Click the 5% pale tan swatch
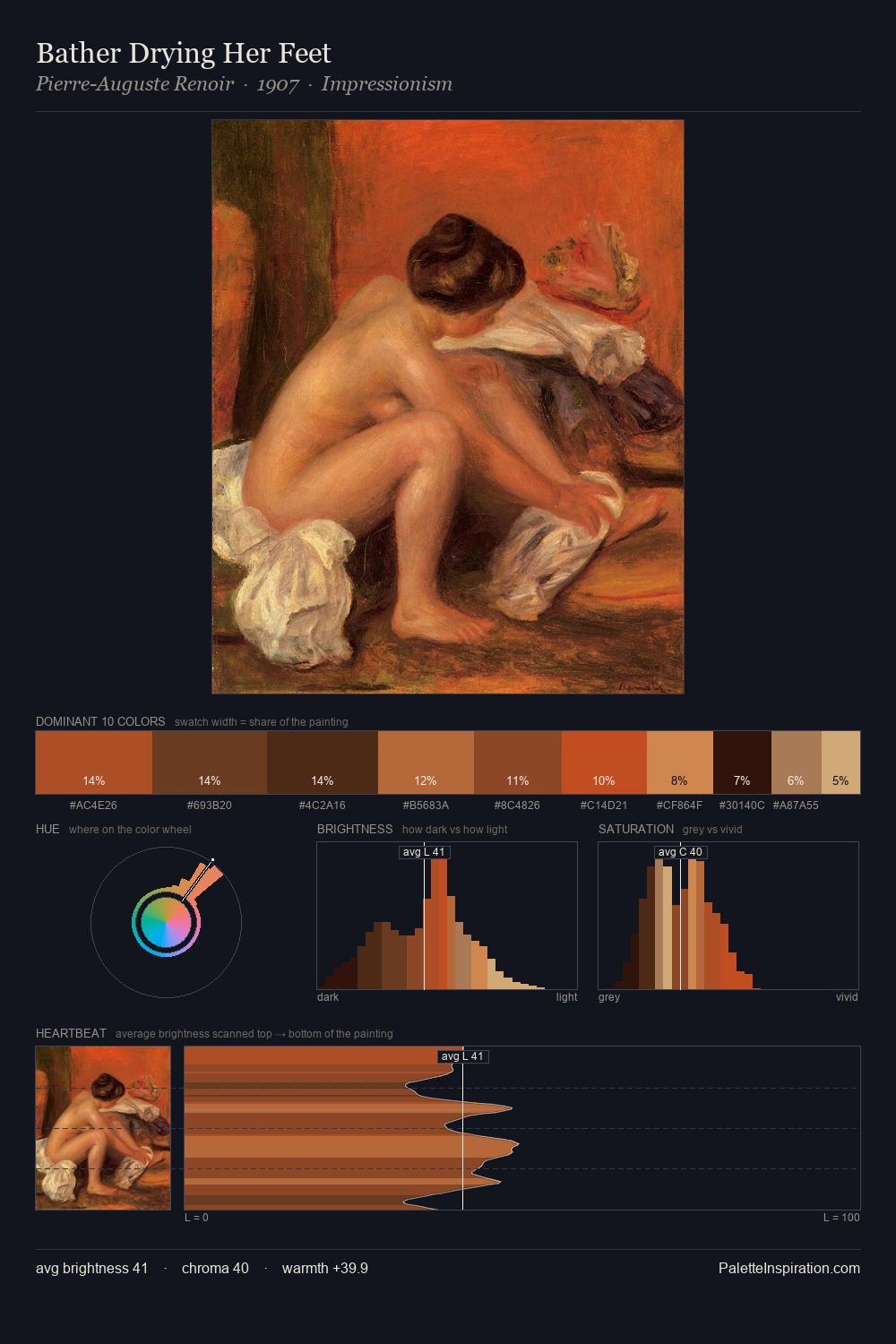This screenshot has height=1344, width=896. pyautogui.click(x=840, y=762)
